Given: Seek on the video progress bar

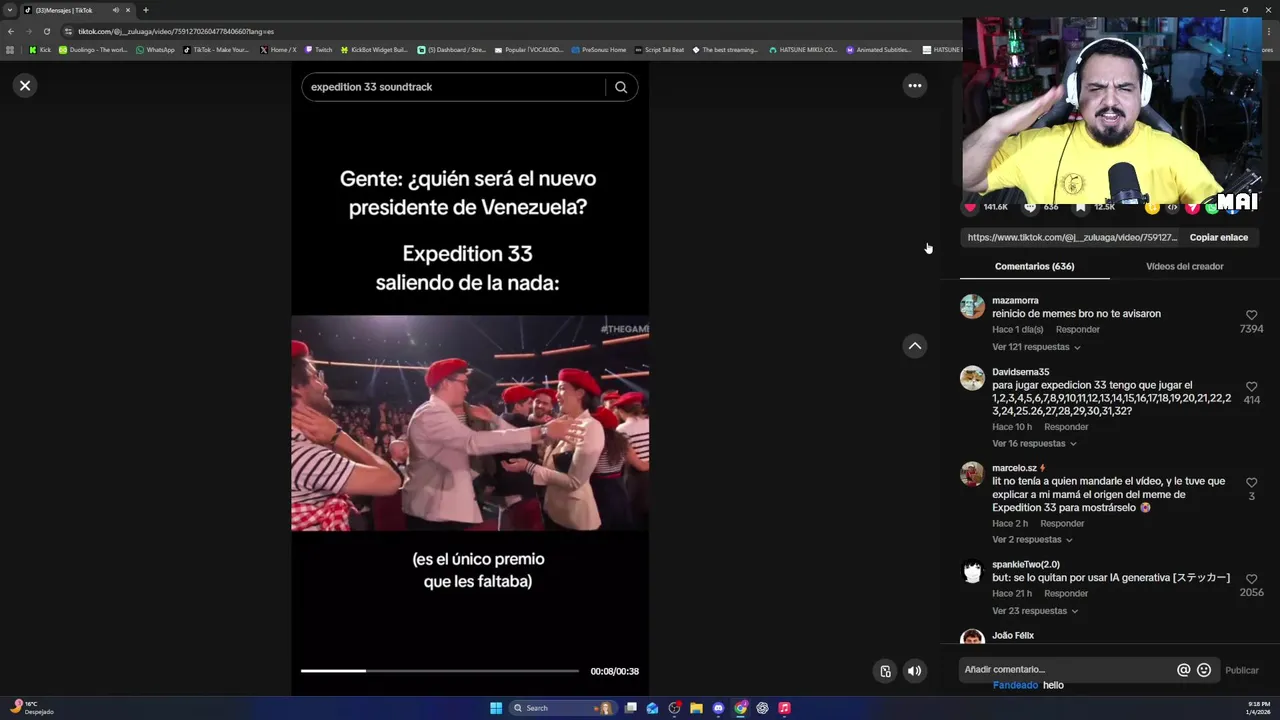Looking at the screenshot, I should click(x=440, y=671).
